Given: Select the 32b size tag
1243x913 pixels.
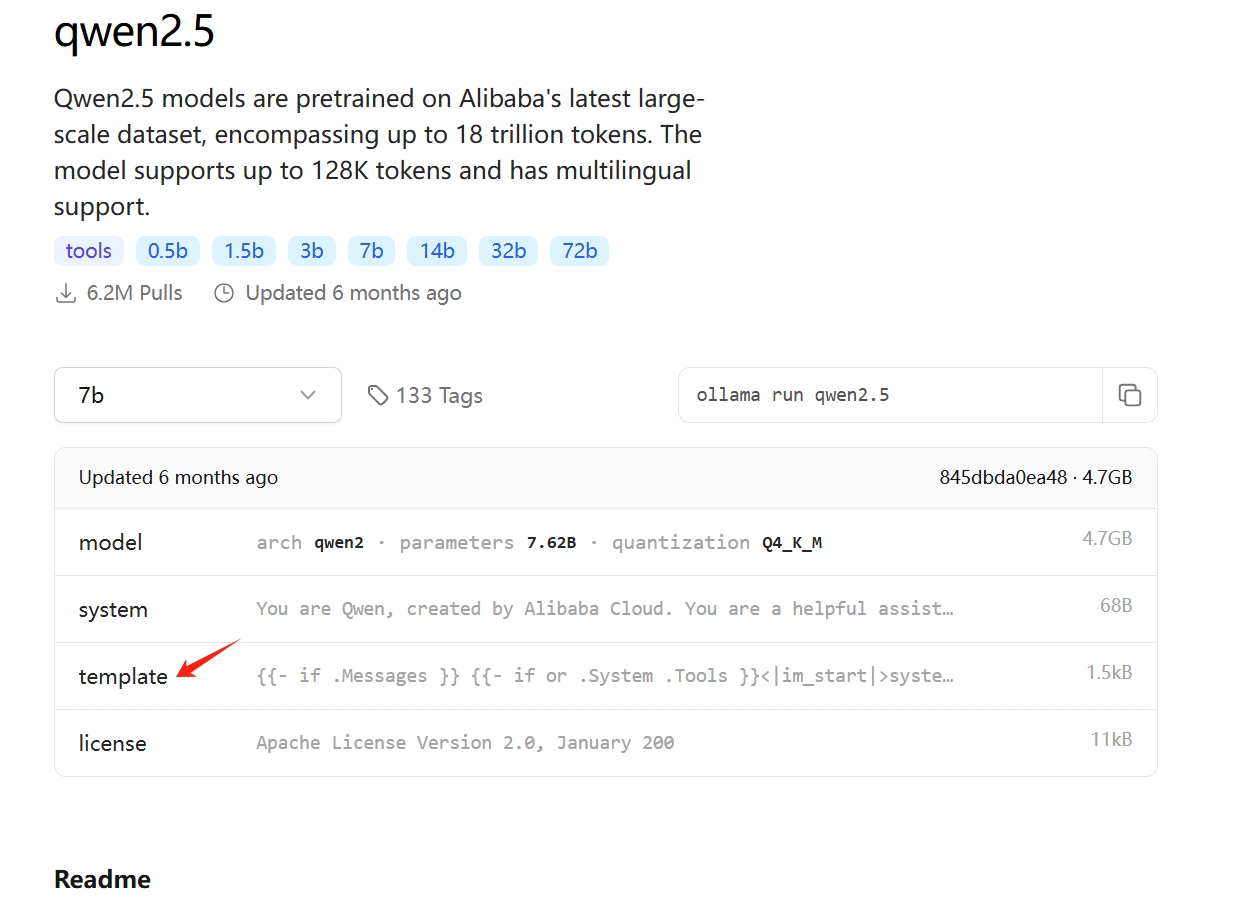Looking at the screenshot, I should coord(508,251).
